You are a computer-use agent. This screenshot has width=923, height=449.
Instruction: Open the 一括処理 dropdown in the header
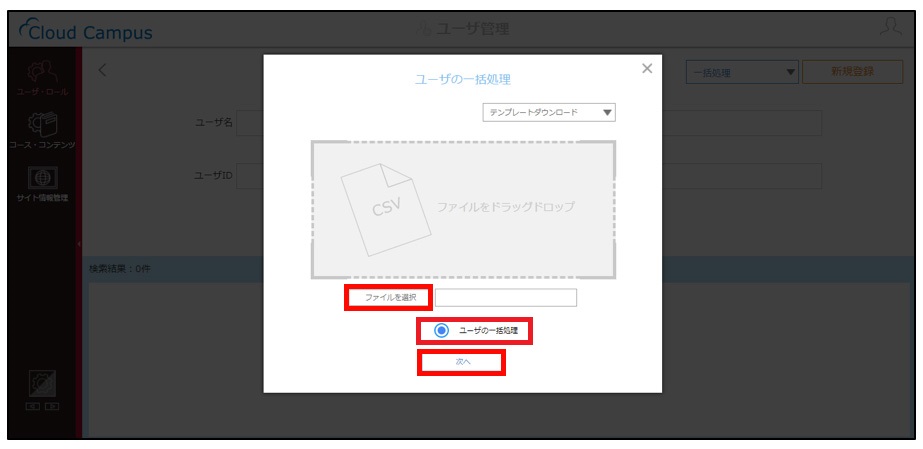(x=742, y=73)
